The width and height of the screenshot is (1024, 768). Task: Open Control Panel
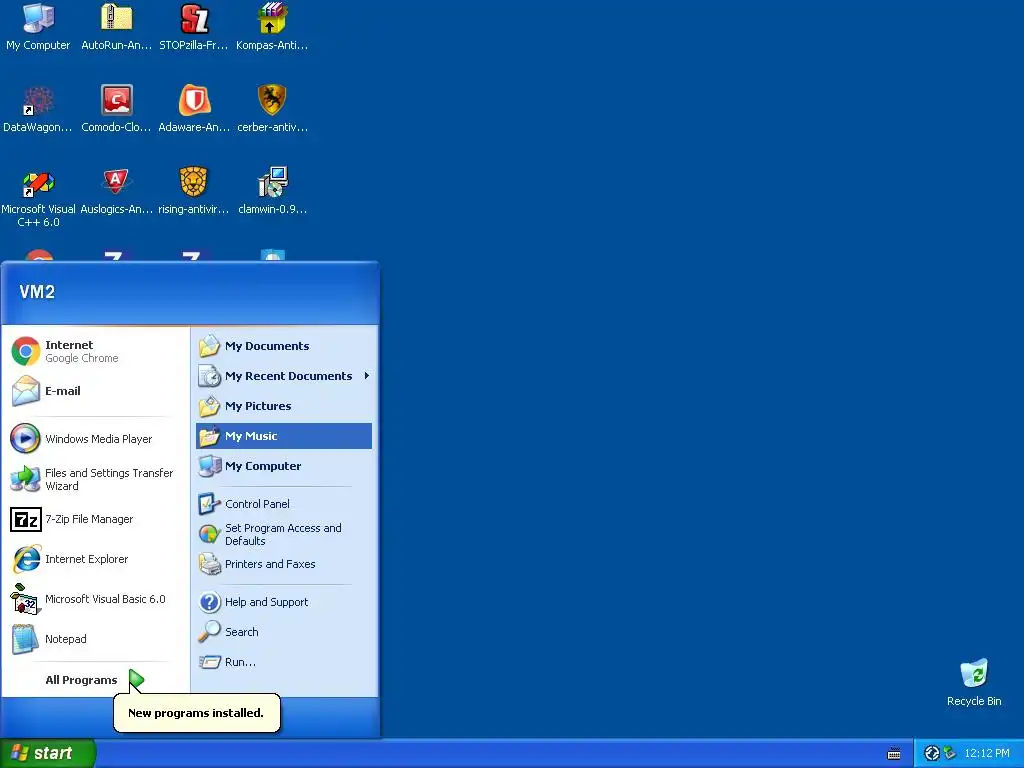tap(283, 504)
